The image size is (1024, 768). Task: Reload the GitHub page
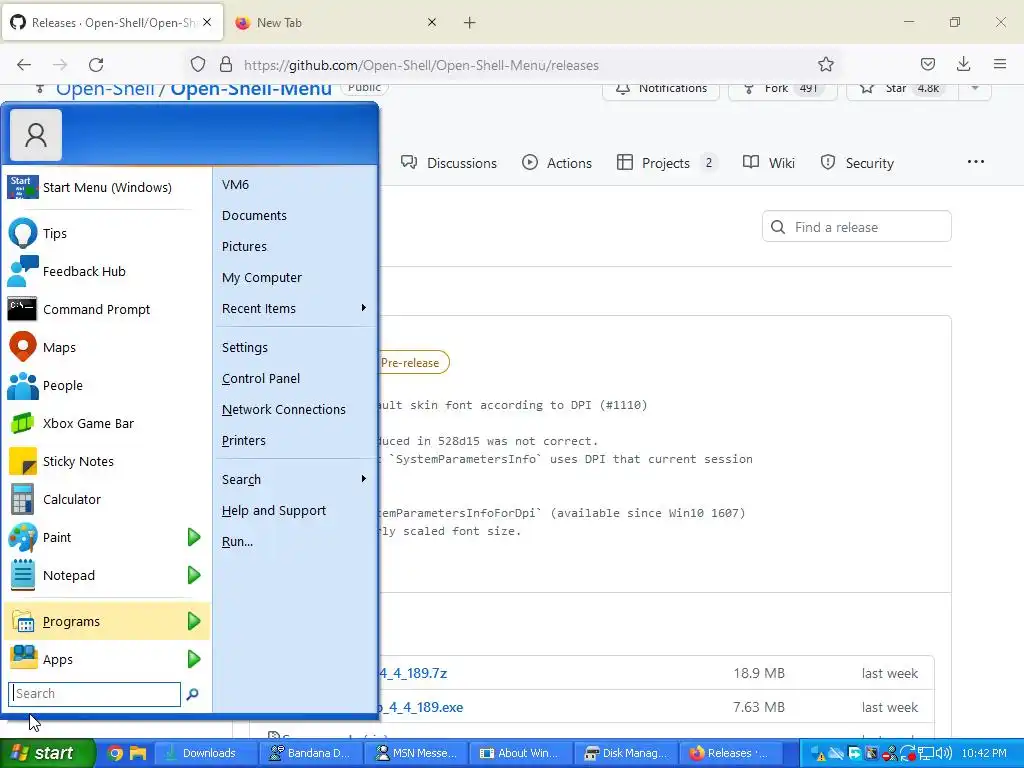click(96, 65)
